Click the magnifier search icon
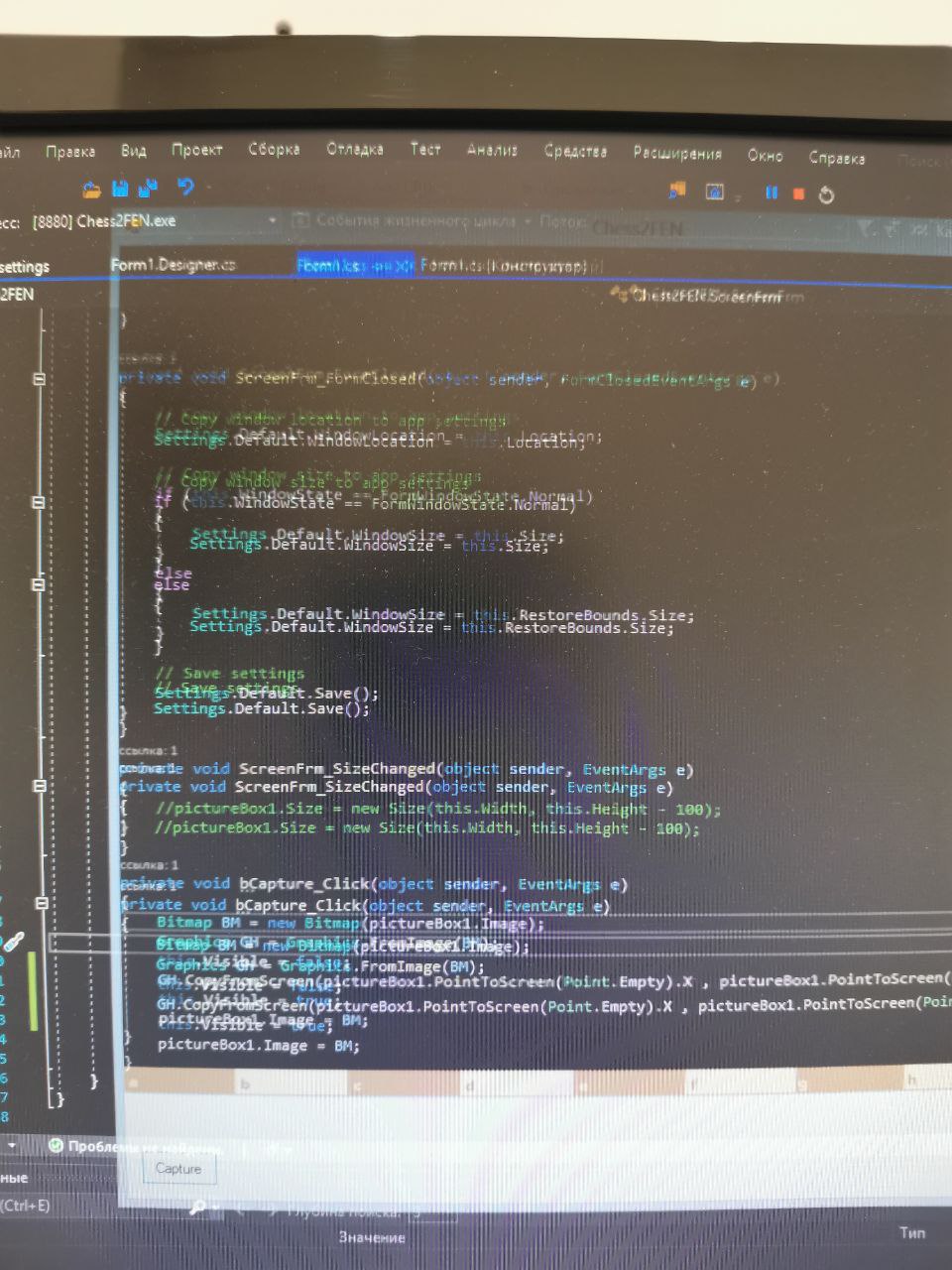Screen dimensions: 952x1270 click(x=198, y=1207)
